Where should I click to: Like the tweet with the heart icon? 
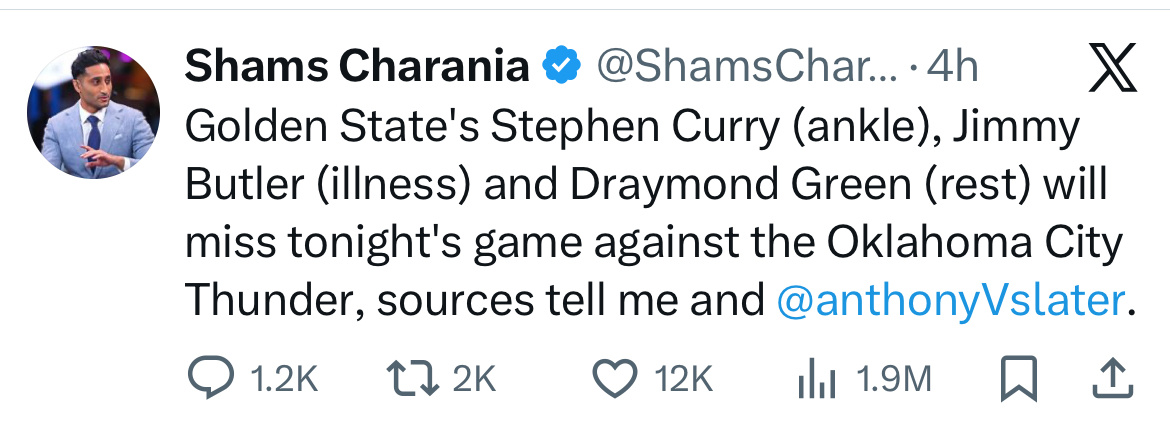615,378
